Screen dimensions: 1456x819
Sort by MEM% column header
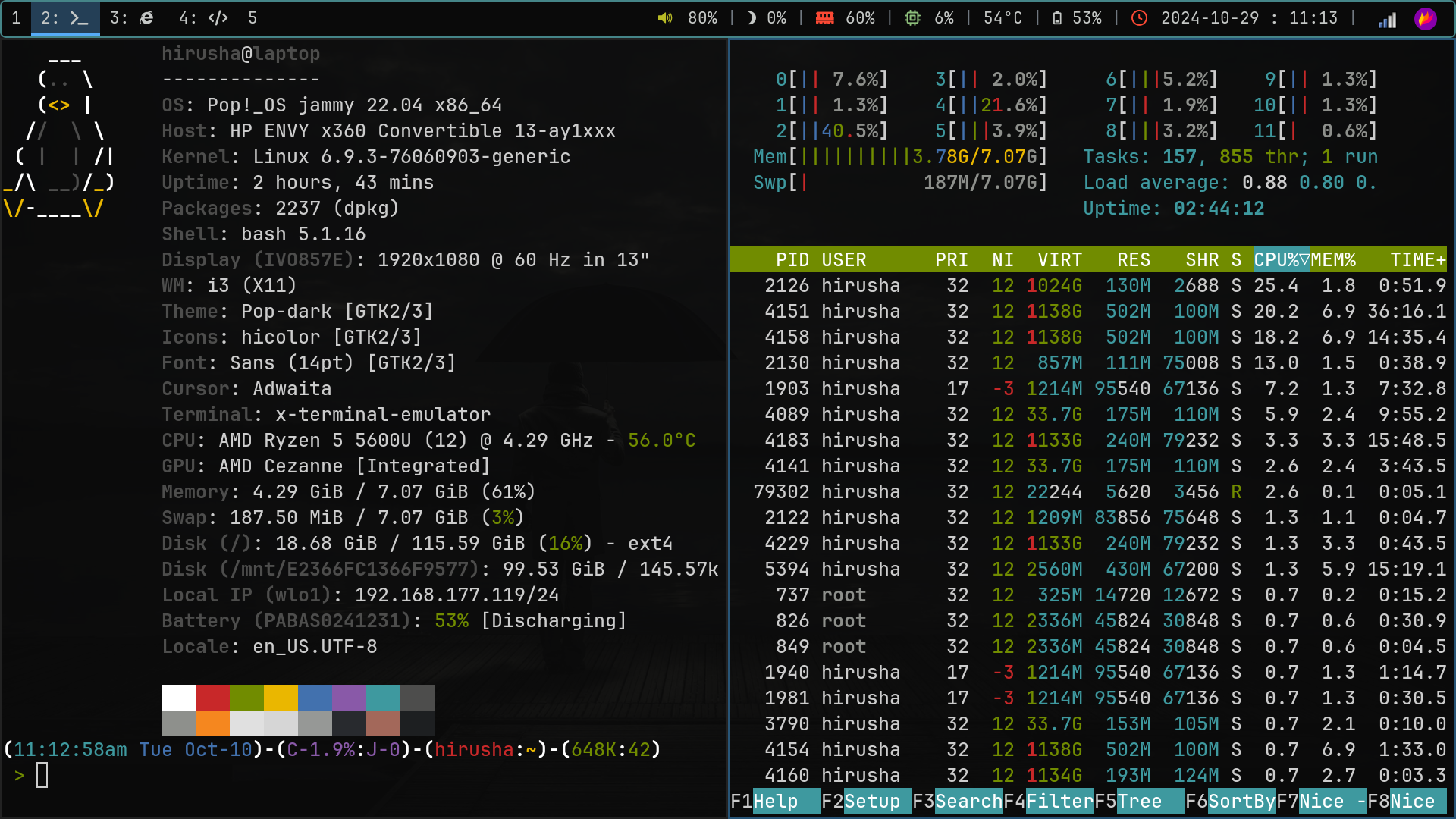point(1333,260)
